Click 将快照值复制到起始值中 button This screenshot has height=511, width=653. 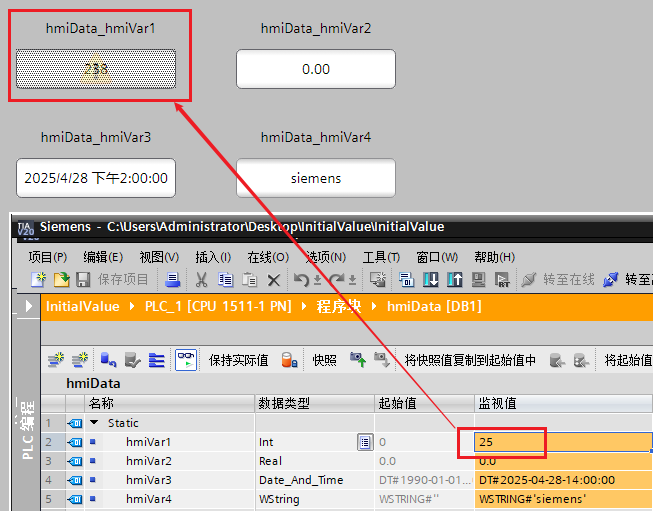pos(470,360)
